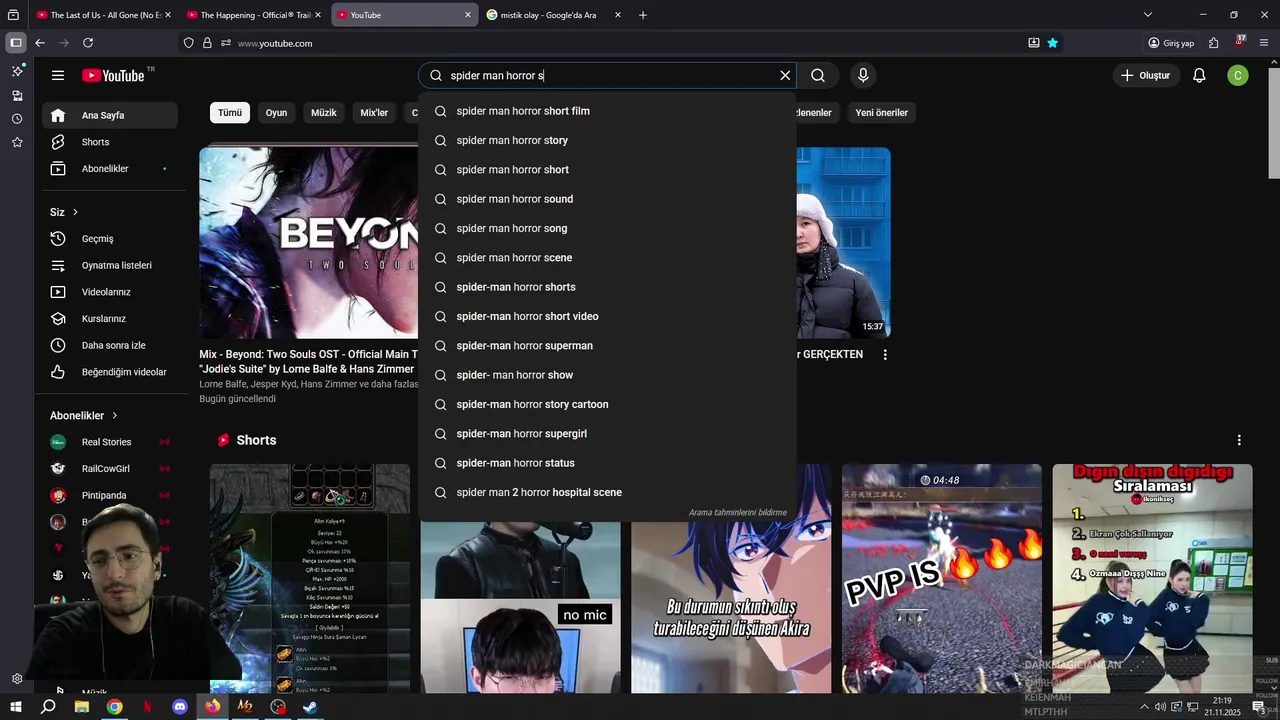The height and width of the screenshot is (720, 1280).
Task: Select the Müzik filter chip
Action: 324,112
